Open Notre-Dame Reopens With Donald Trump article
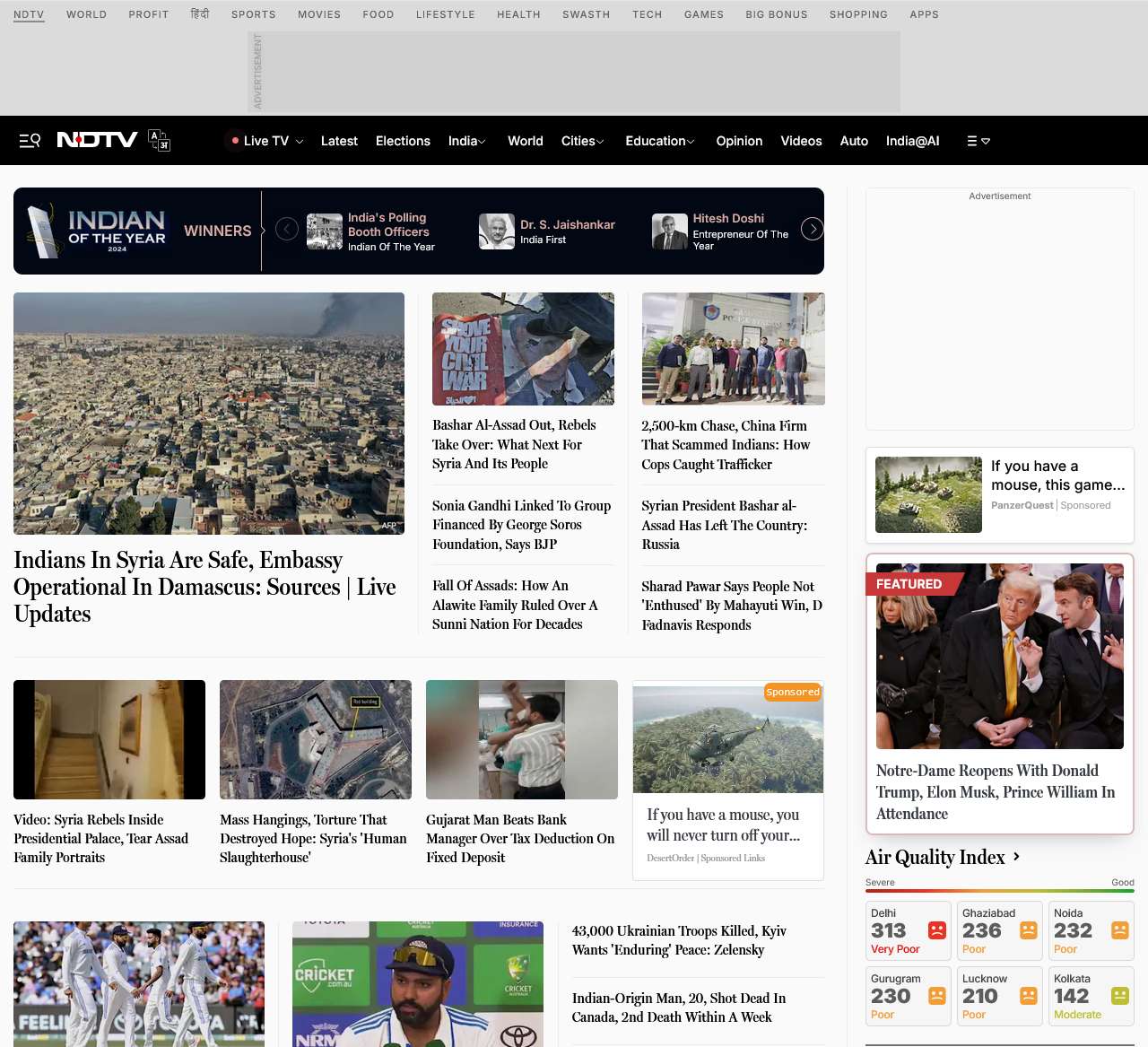1148x1047 pixels. pos(996,792)
